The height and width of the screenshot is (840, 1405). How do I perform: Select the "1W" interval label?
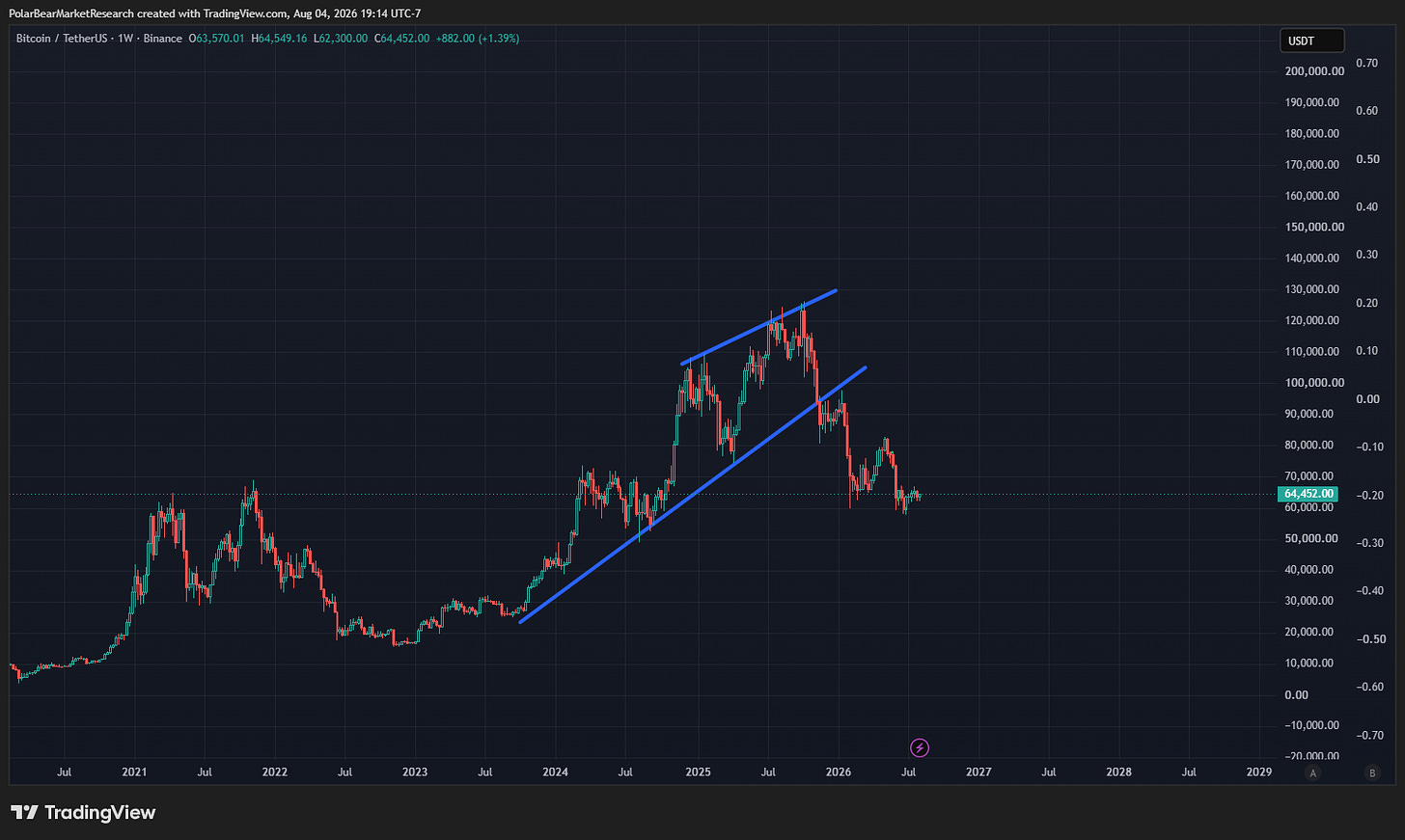(125, 39)
